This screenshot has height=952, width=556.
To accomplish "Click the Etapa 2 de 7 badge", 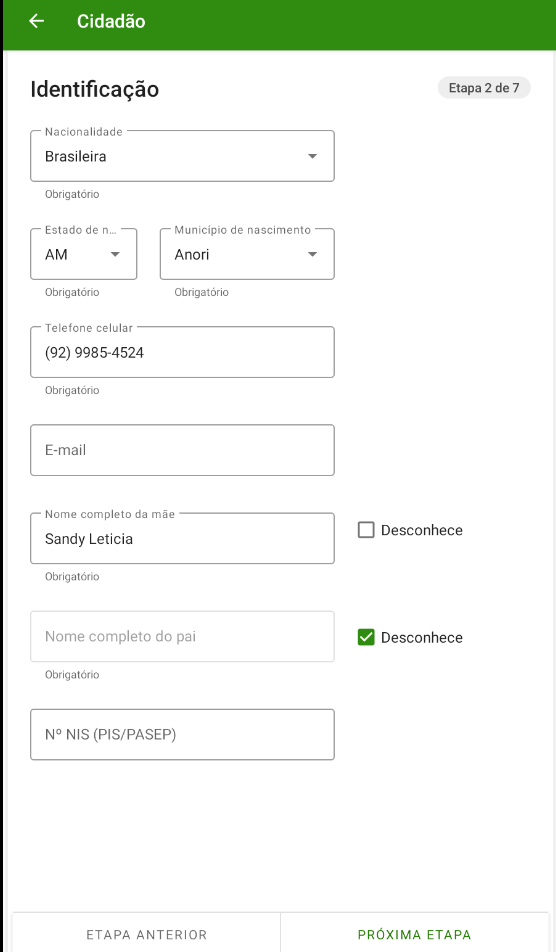I will tap(484, 88).
